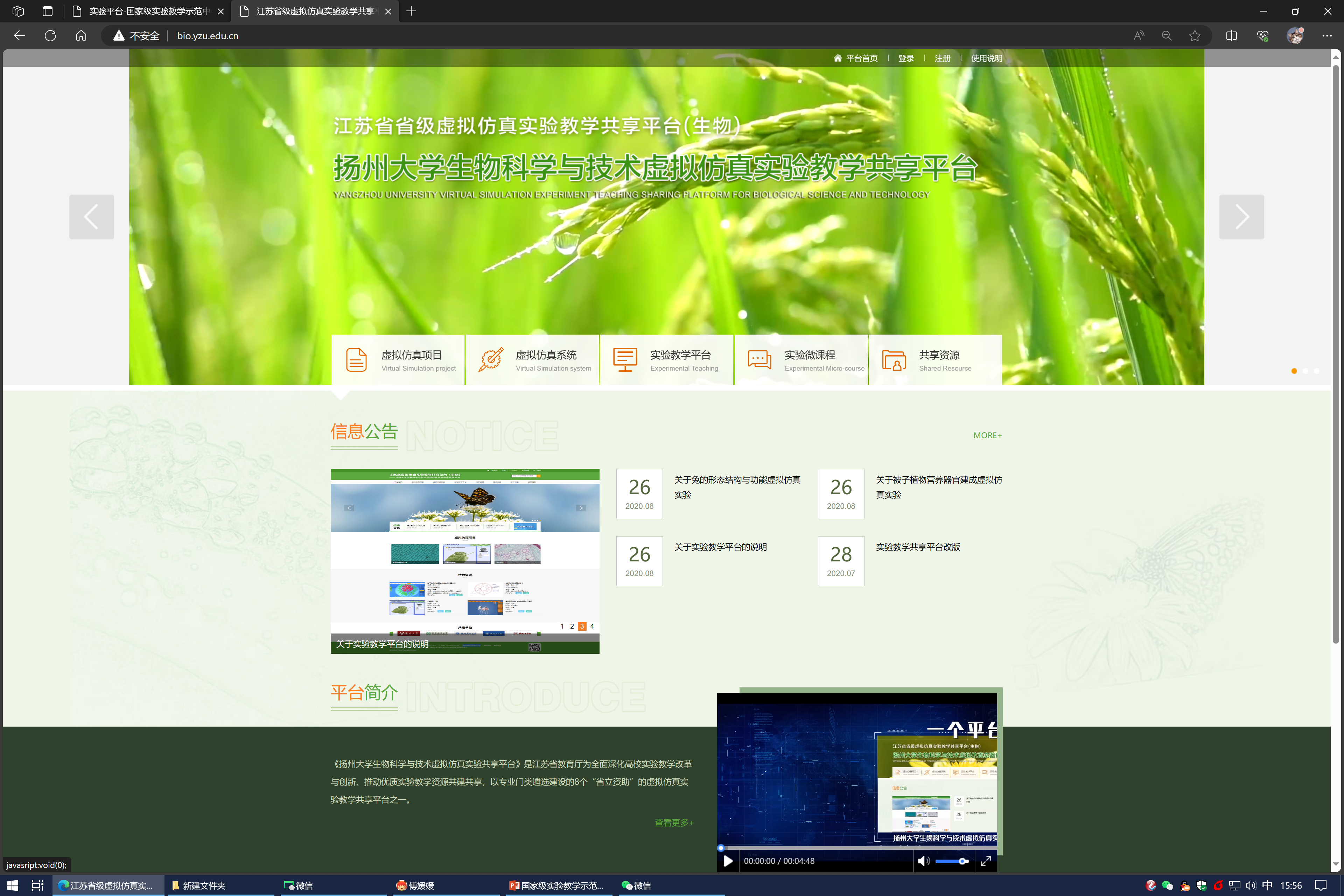Viewport: 1344px width, 896px height.
Task: Refresh the browser page
Action: click(x=50, y=35)
